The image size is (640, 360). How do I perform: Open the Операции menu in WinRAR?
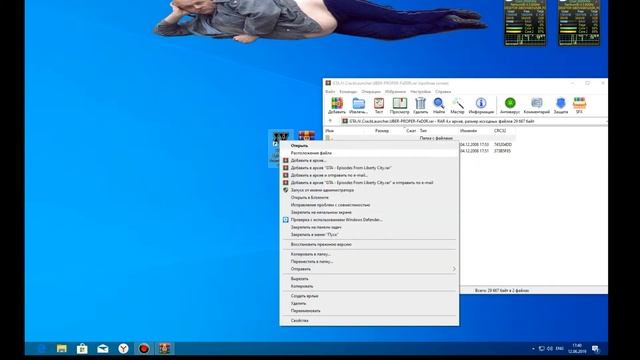click(x=371, y=91)
